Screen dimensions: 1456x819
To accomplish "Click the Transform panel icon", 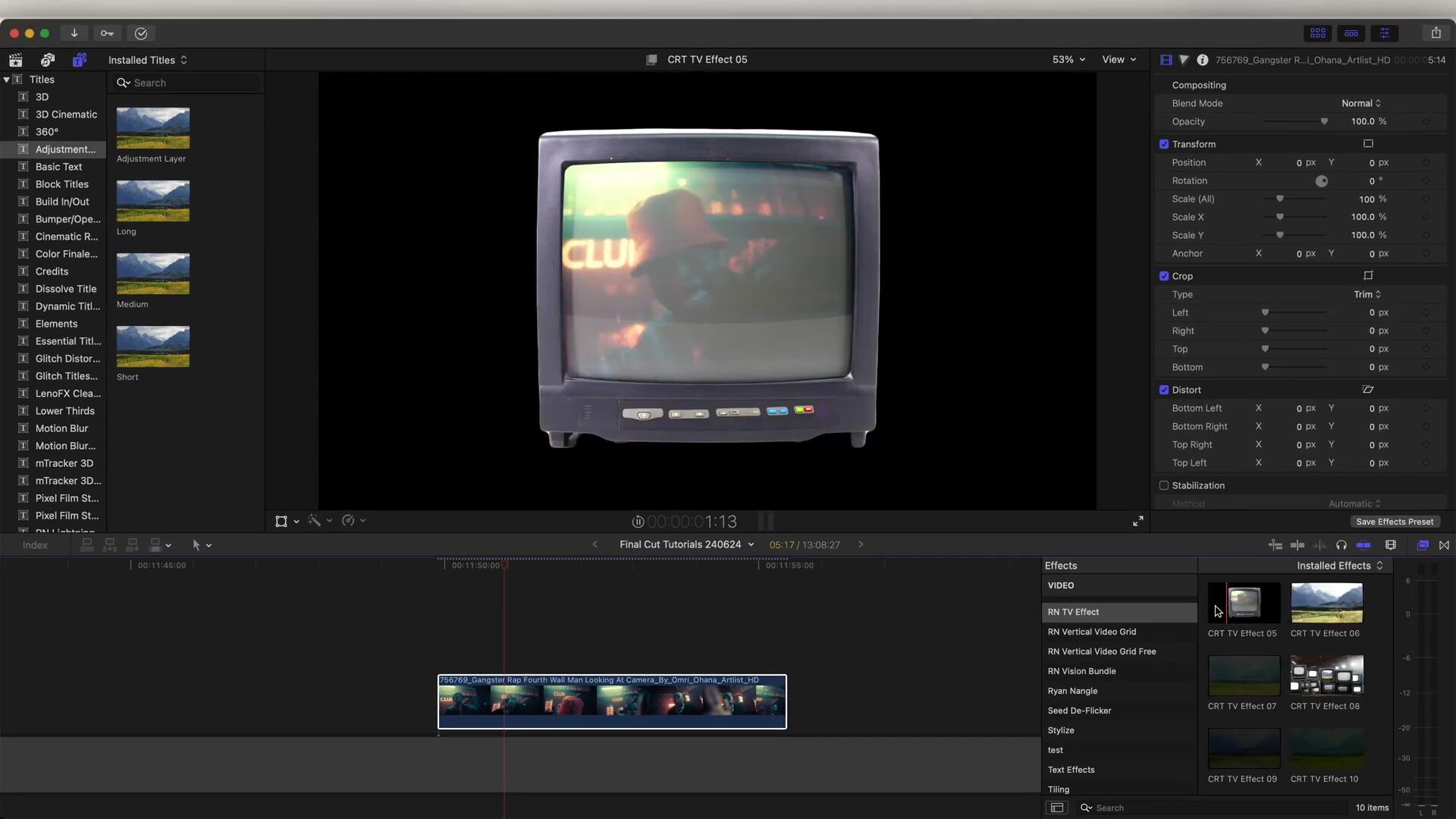I will coord(1369,144).
